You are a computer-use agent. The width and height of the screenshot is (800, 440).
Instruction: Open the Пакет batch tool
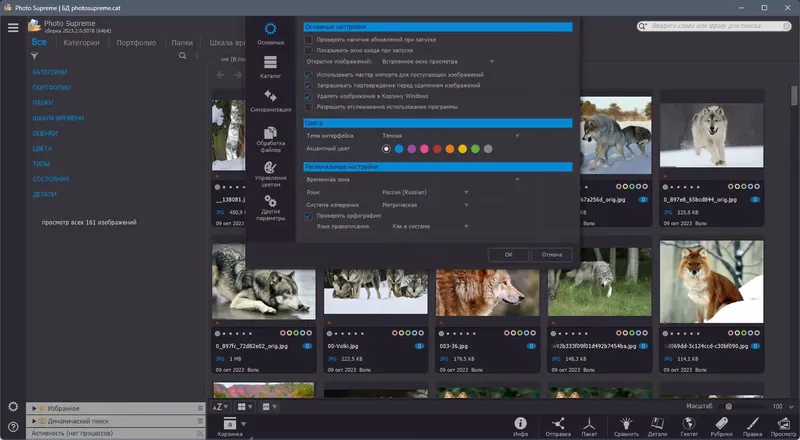click(x=589, y=427)
